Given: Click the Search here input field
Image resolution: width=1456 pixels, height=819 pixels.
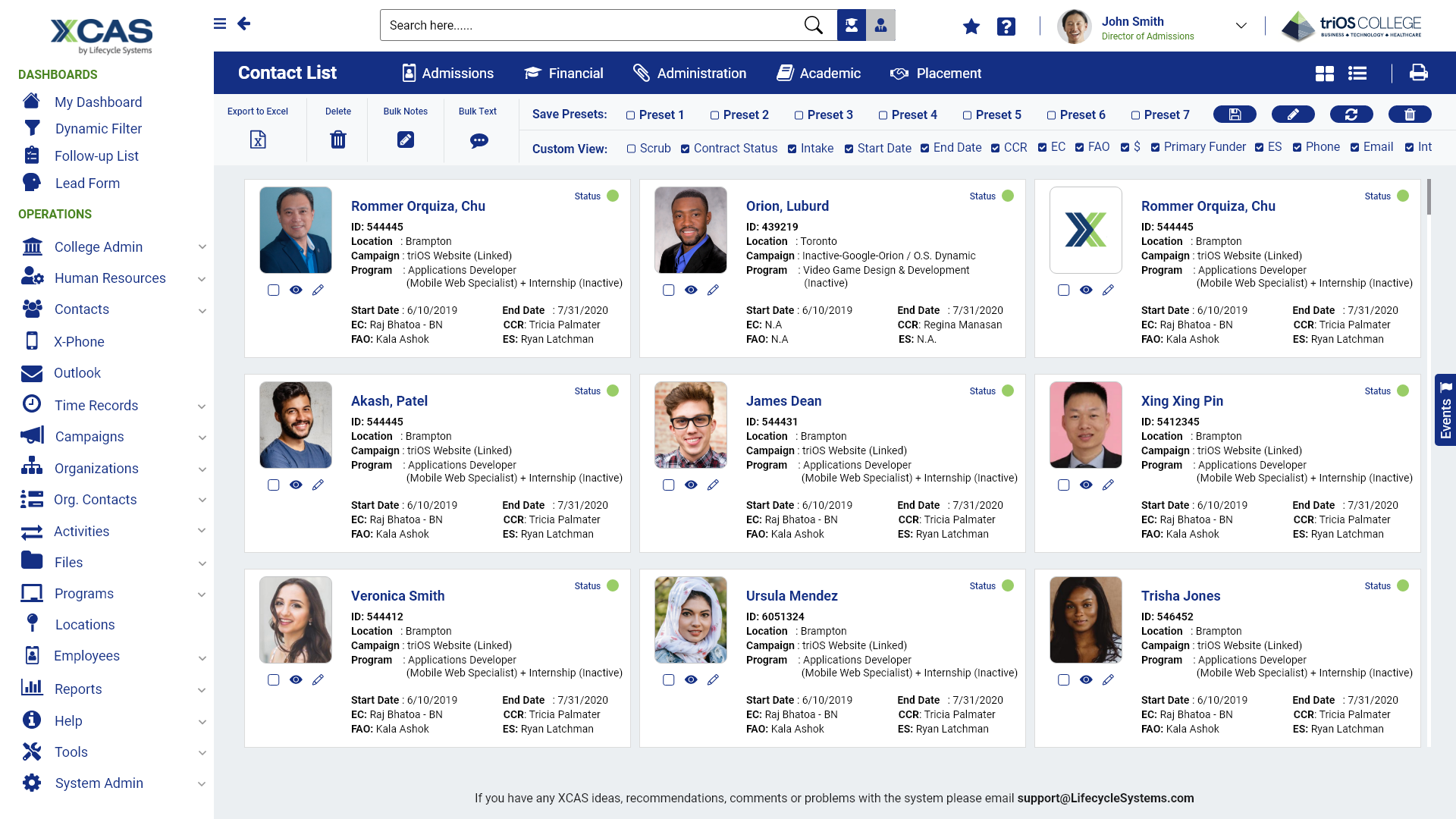Looking at the screenshot, I should [591, 26].
